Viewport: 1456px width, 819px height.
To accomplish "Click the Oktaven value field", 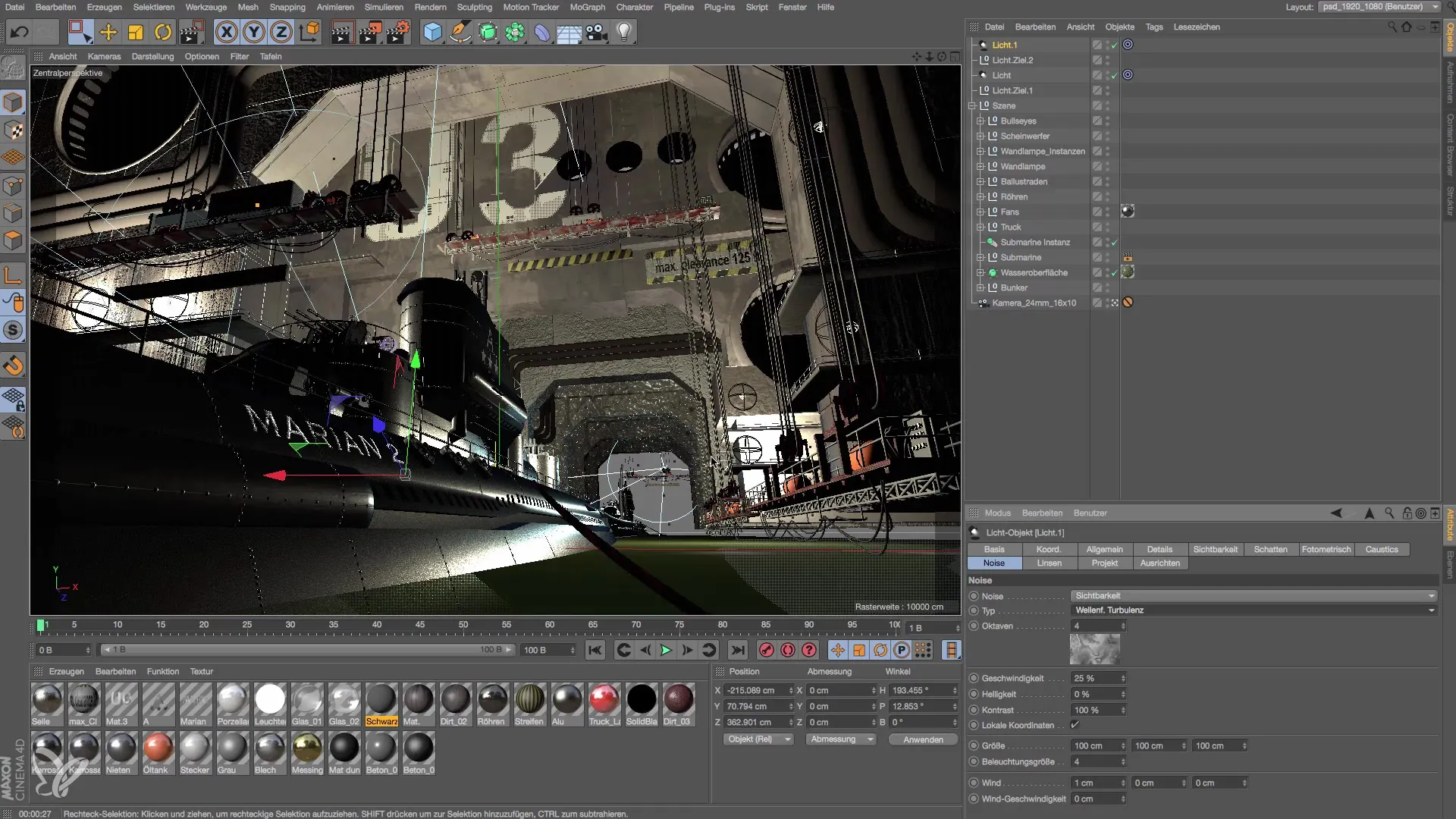I will coord(1098,626).
